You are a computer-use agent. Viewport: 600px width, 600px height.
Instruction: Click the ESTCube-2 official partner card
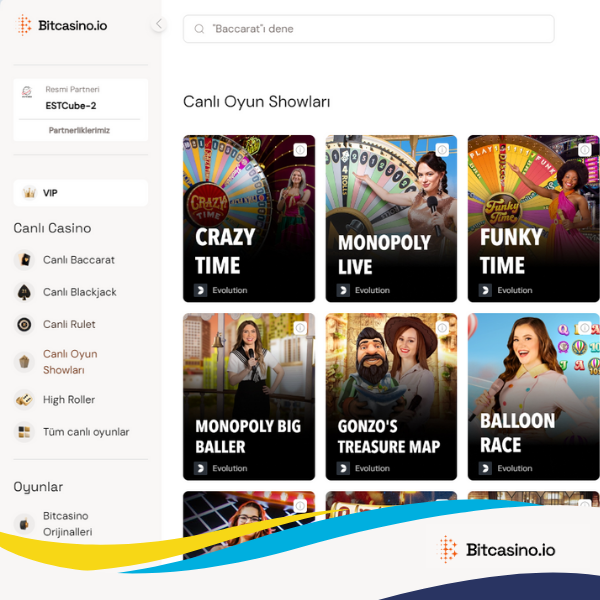click(81, 99)
